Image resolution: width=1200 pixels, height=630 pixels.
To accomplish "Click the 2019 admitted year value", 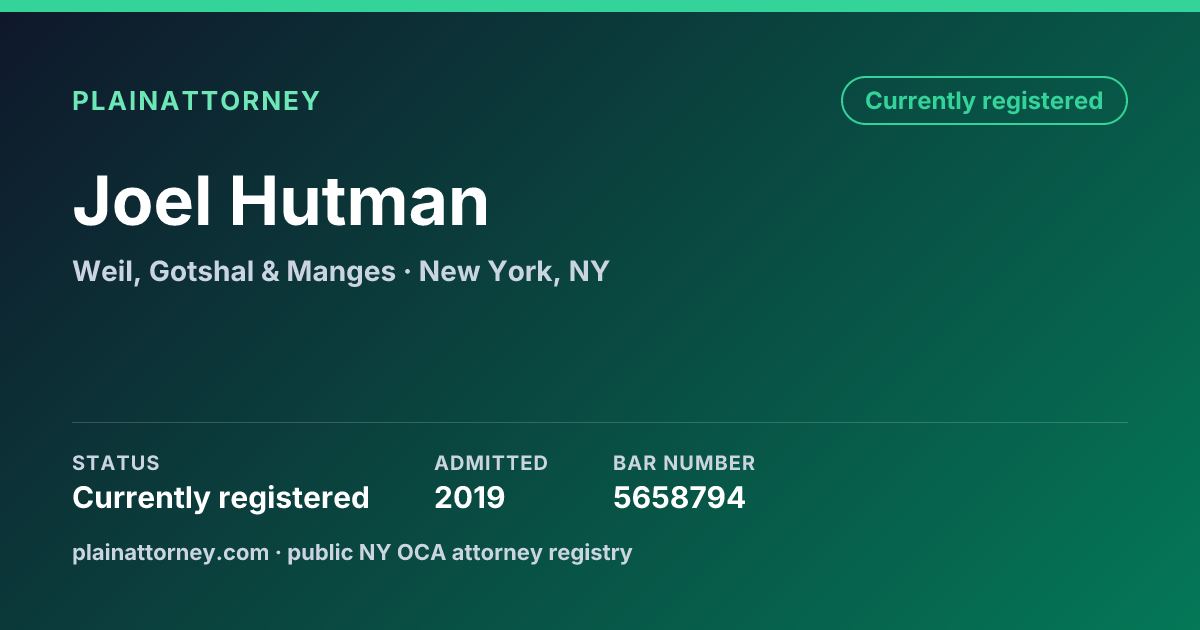I will 470,497.
